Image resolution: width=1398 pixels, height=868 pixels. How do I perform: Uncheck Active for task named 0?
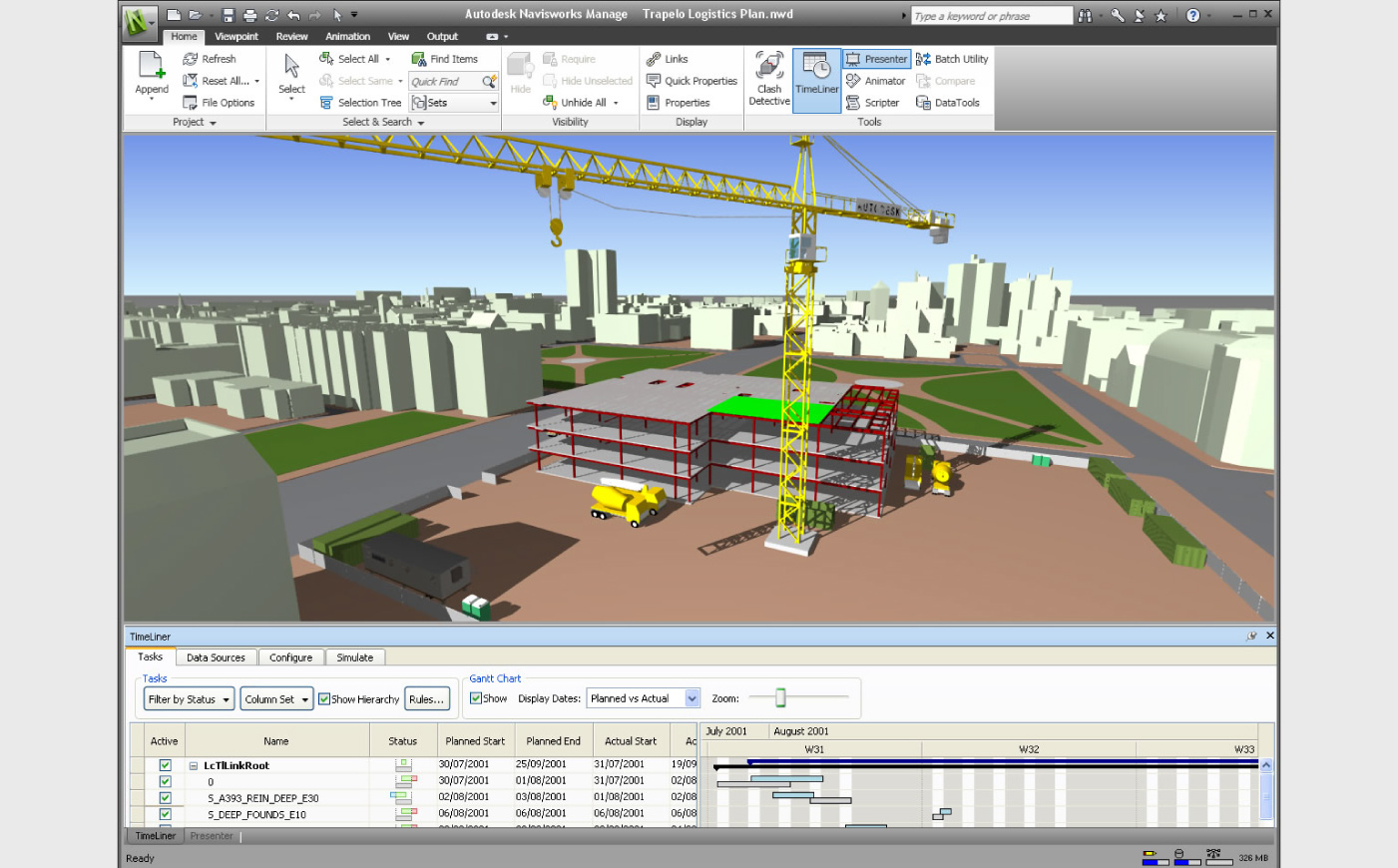coord(165,781)
